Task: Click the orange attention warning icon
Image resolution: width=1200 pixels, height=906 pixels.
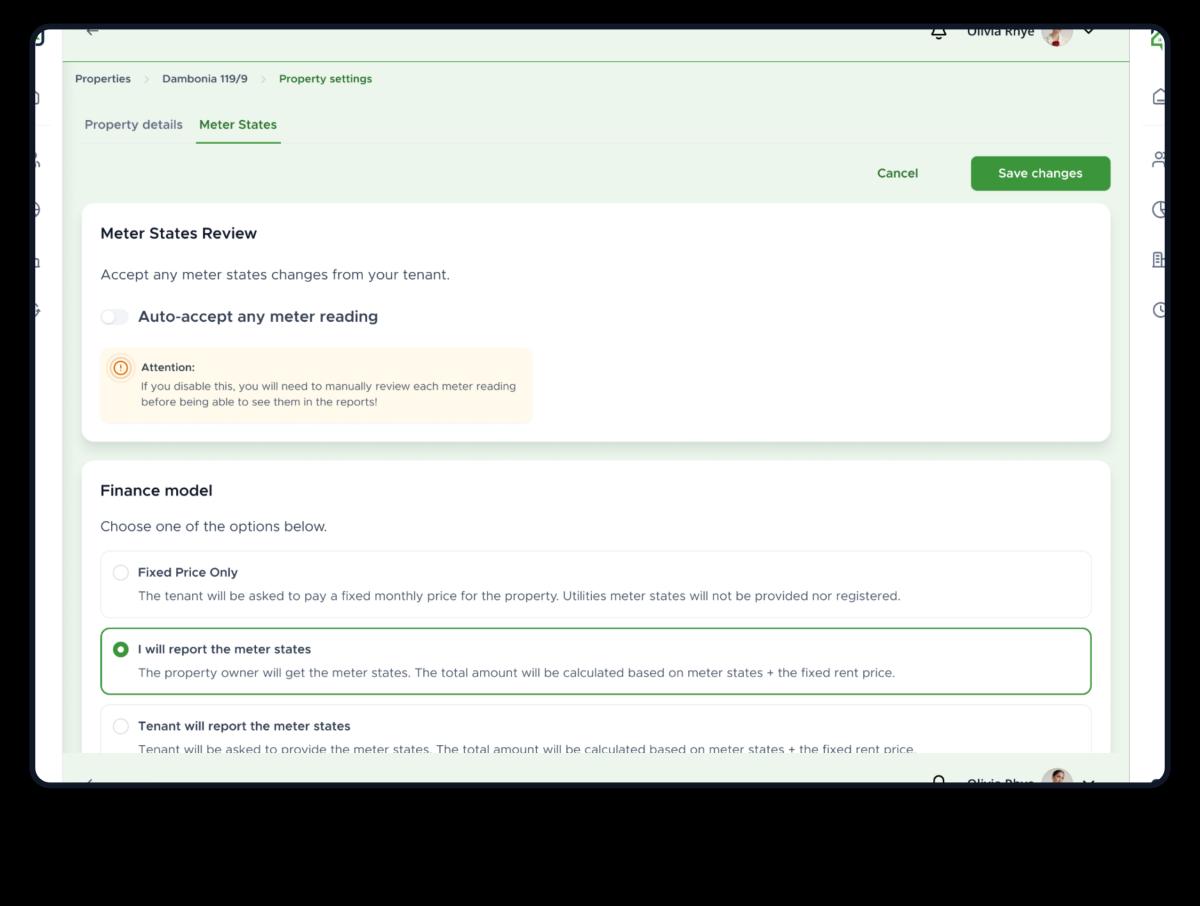Action: click(x=121, y=368)
